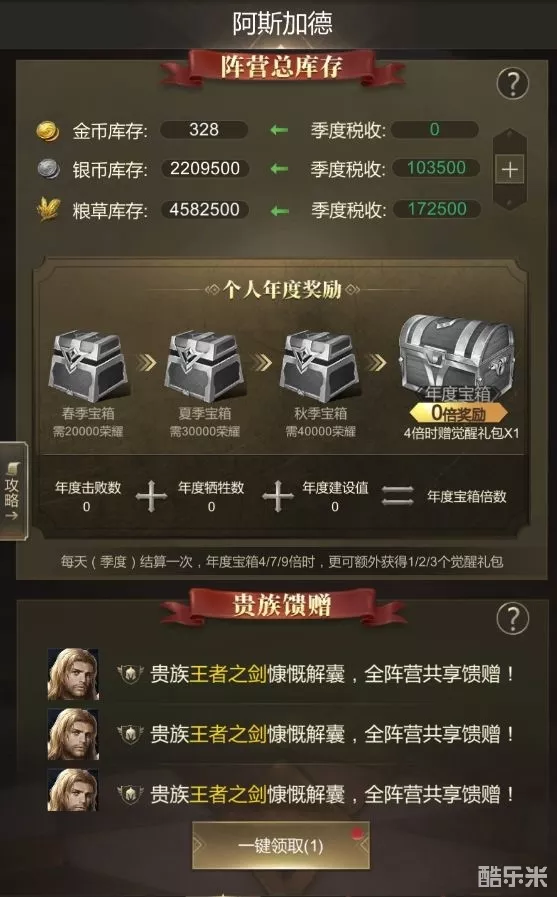This screenshot has width=557, height=897.
Task: Select second 王者之剑 gift entry avatar
Action: click(x=73, y=734)
